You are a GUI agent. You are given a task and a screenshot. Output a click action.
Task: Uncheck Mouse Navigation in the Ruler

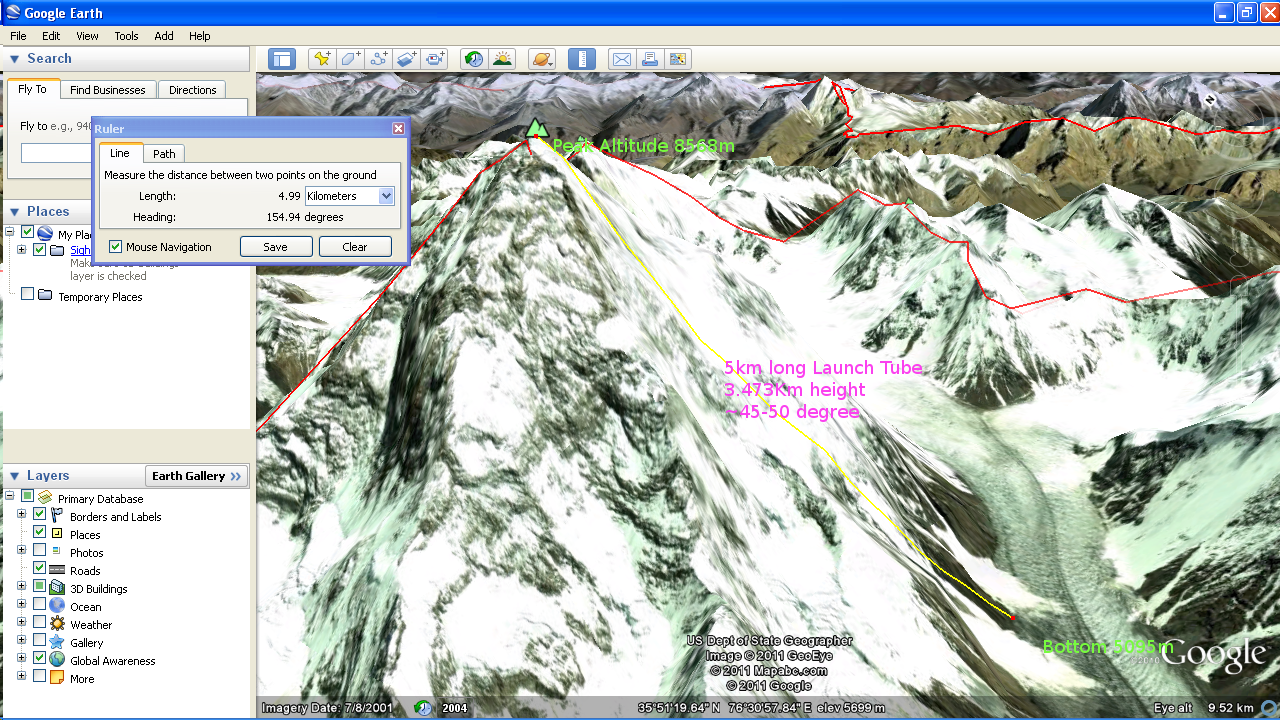click(x=116, y=246)
